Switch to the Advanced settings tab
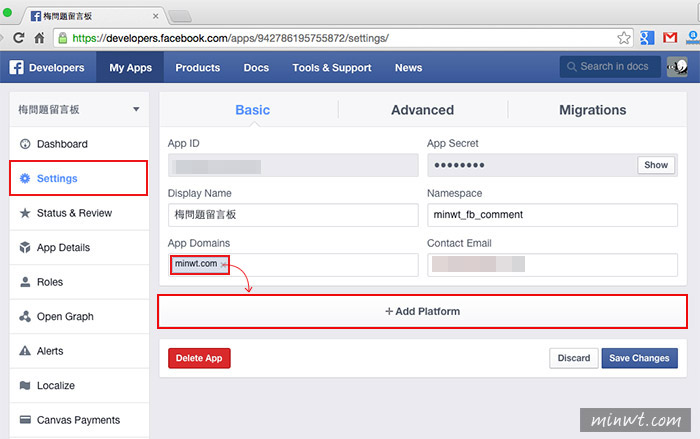The width and height of the screenshot is (700, 439). pos(422,110)
